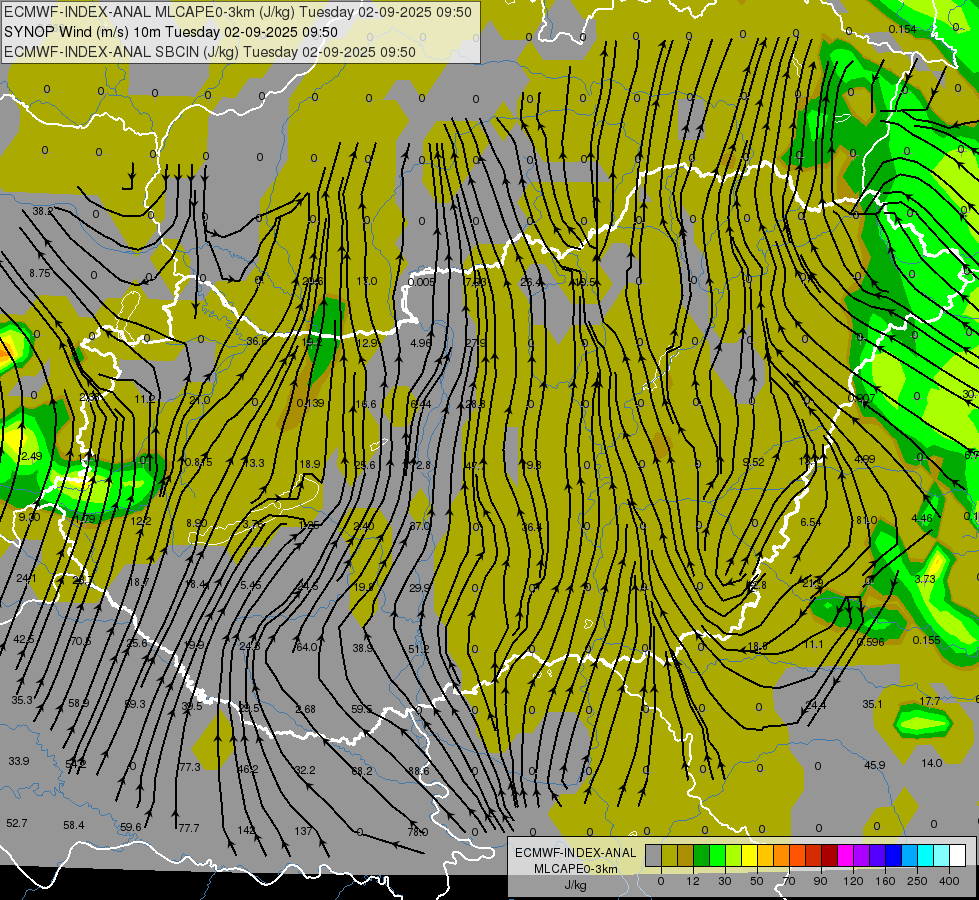979x900 pixels.
Task: Pick the pure blue legend swatch
Action: click(x=893, y=856)
